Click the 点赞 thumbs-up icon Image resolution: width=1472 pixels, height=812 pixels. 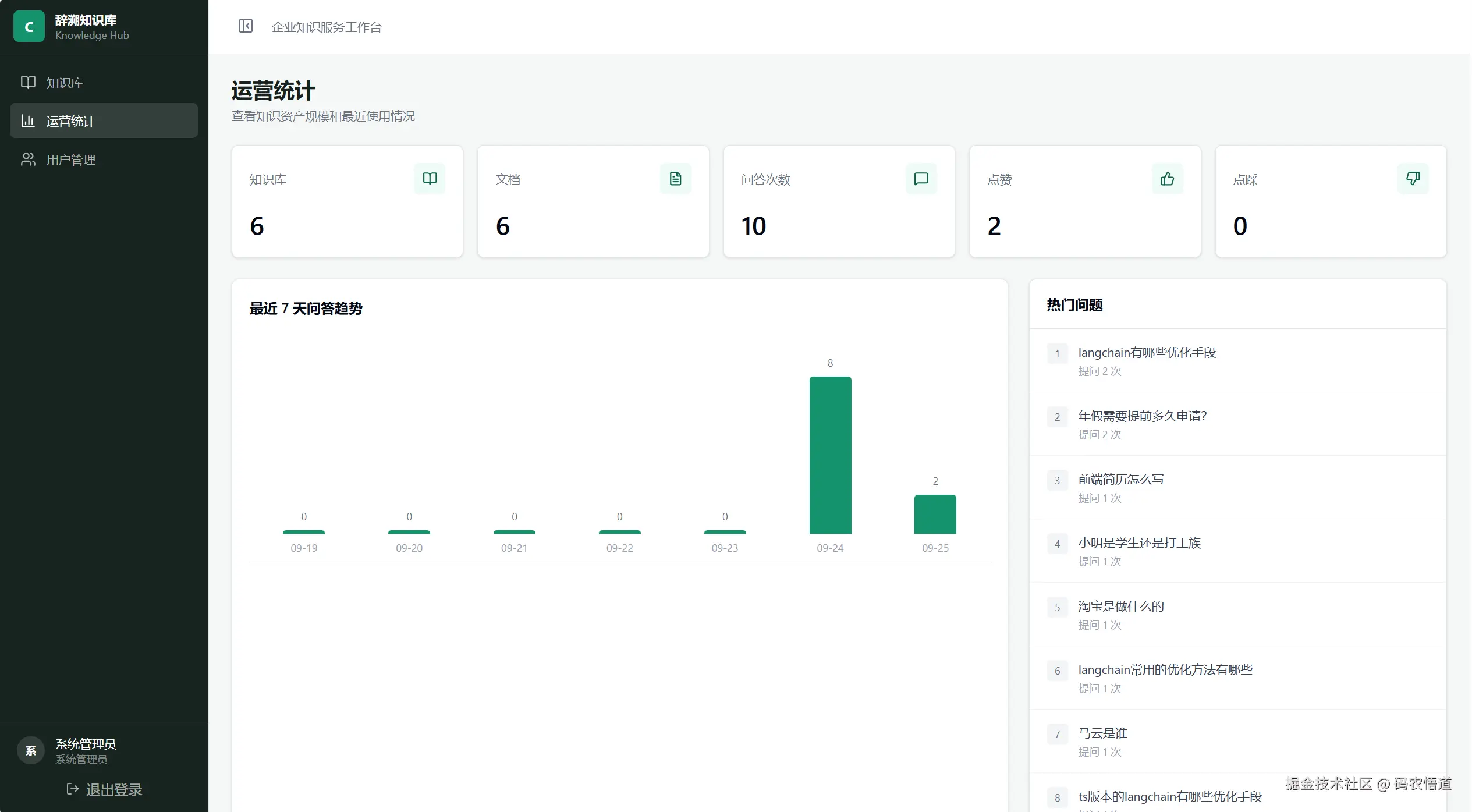(x=1168, y=179)
